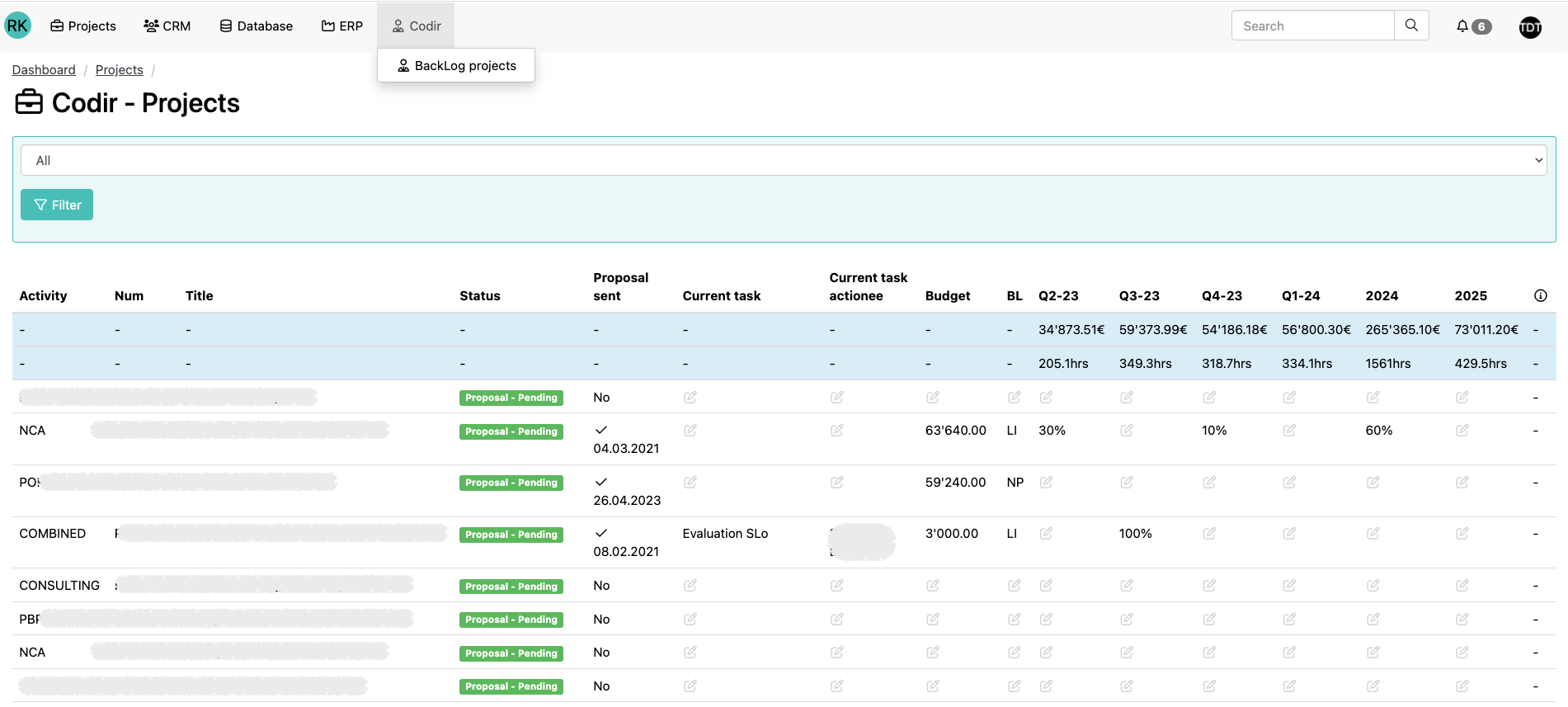The image size is (1568, 707).
Task: Edit Q2-23 value in Evaluation SLo row
Action: tap(1046, 534)
